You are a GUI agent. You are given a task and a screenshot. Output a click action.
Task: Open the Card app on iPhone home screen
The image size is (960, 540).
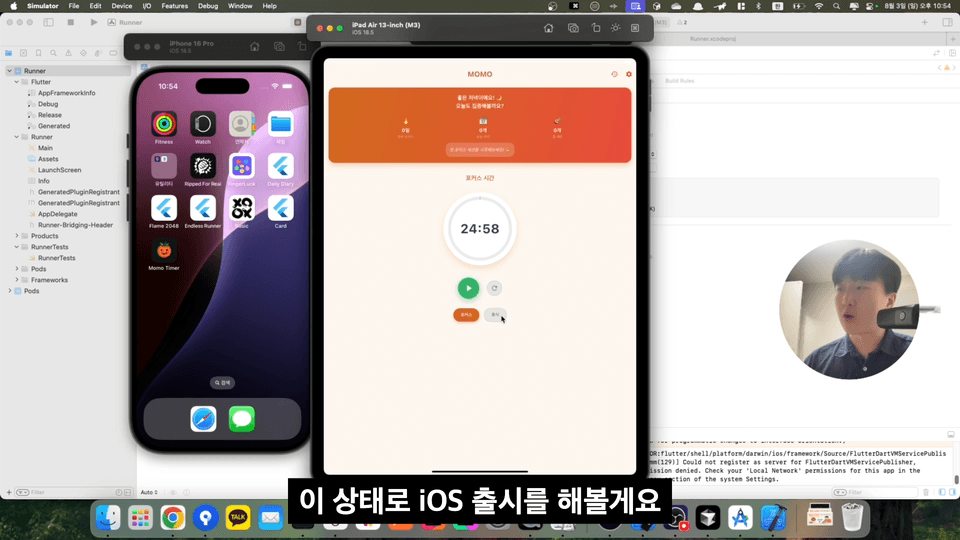coord(280,208)
